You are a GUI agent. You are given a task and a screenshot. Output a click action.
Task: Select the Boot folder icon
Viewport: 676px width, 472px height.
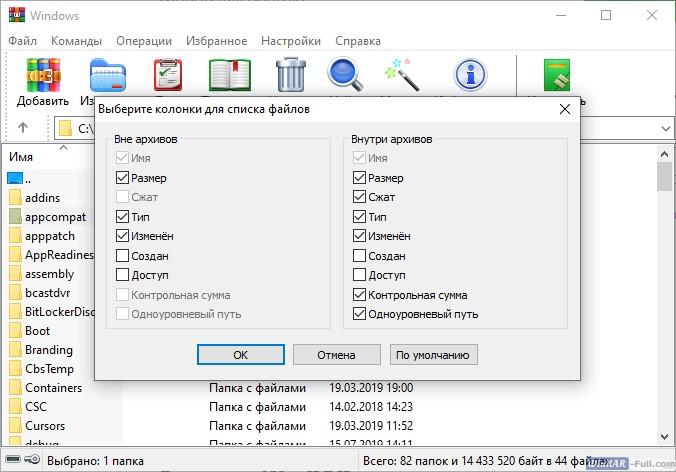[x=15, y=331]
